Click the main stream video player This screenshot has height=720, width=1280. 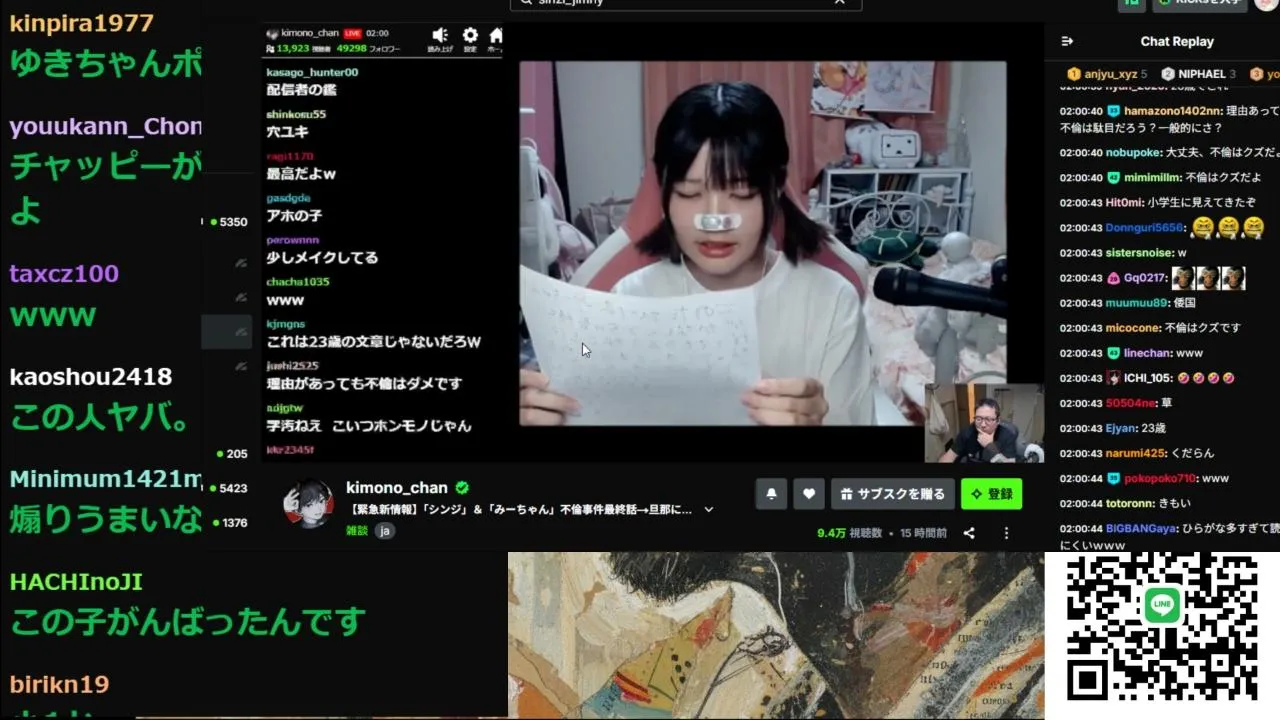(x=763, y=243)
